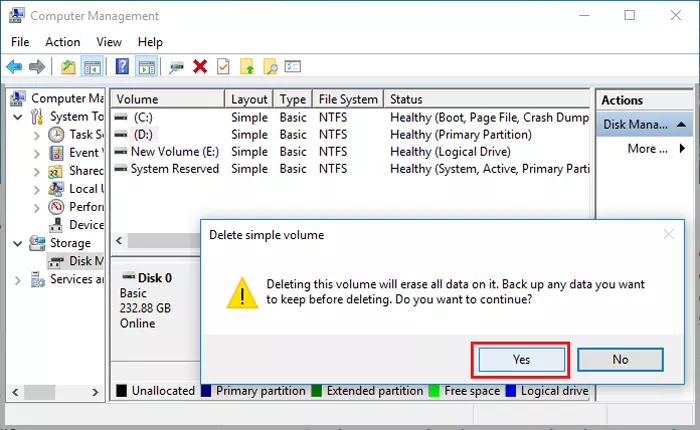Click the Up one level folder icon
Image resolution: width=700 pixels, height=430 pixels.
pos(68,67)
